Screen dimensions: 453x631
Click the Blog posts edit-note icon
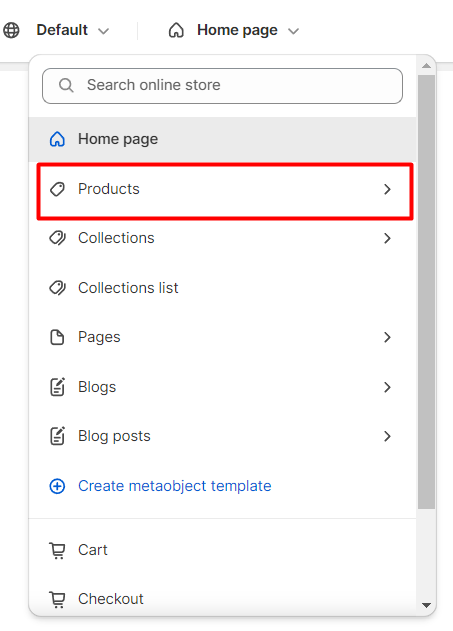click(57, 436)
